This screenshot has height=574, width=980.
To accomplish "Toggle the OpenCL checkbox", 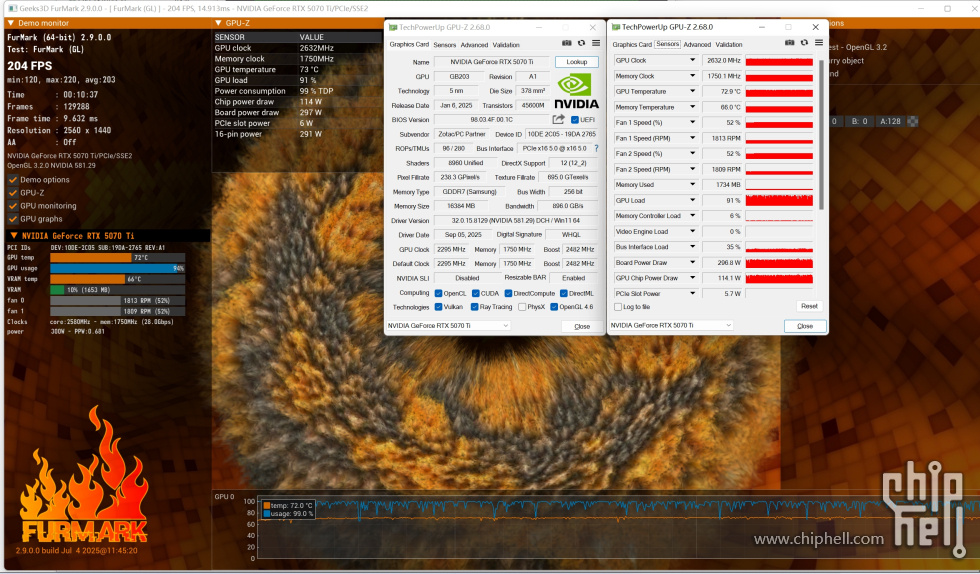I will tap(439, 293).
